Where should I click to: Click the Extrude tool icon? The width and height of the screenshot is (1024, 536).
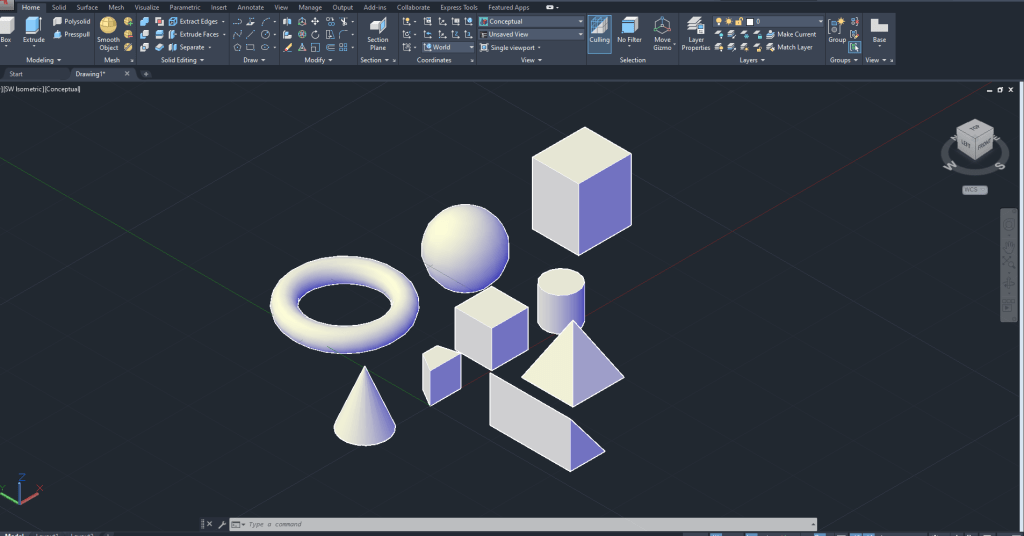pos(34,27)
